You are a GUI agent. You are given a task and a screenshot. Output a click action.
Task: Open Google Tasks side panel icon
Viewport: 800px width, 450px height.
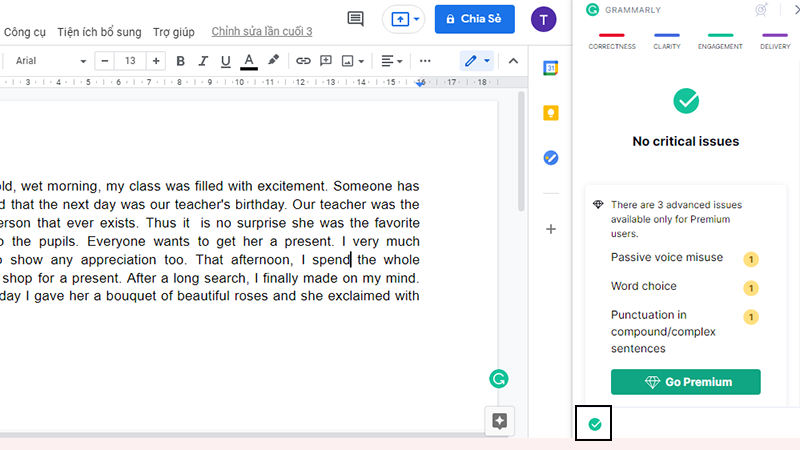pos(551,158)
